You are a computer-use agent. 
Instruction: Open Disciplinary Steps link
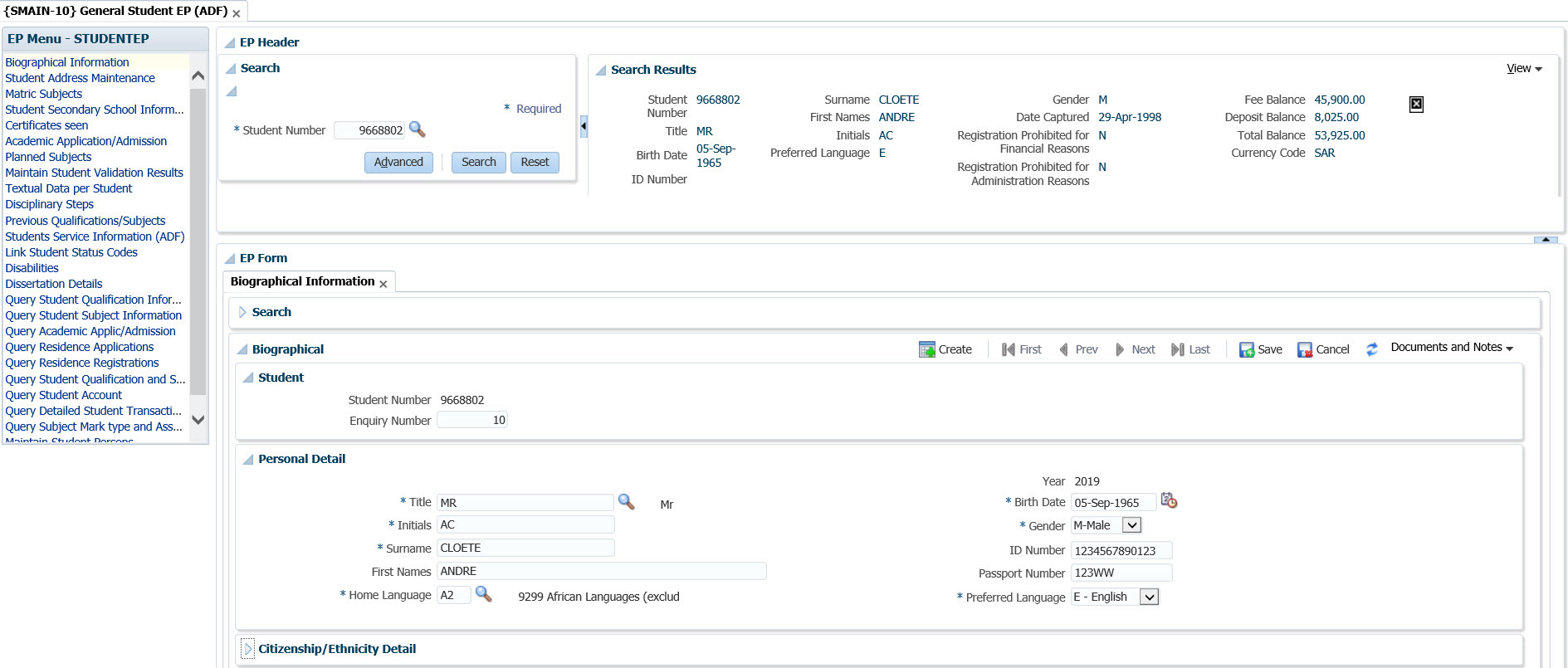pos(49,204)
